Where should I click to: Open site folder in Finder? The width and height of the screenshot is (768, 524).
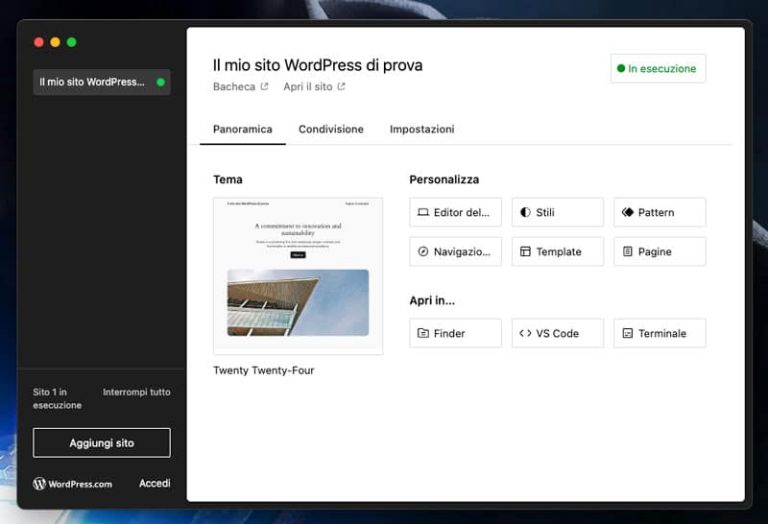(455, 333)
